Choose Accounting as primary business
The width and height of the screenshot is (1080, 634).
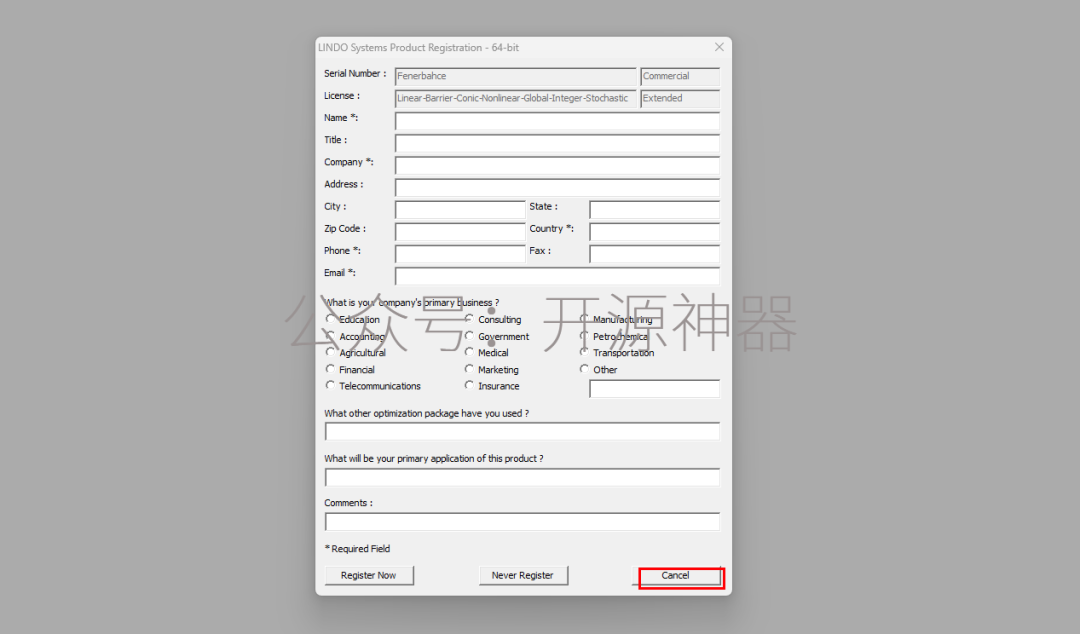pos(331,336)
